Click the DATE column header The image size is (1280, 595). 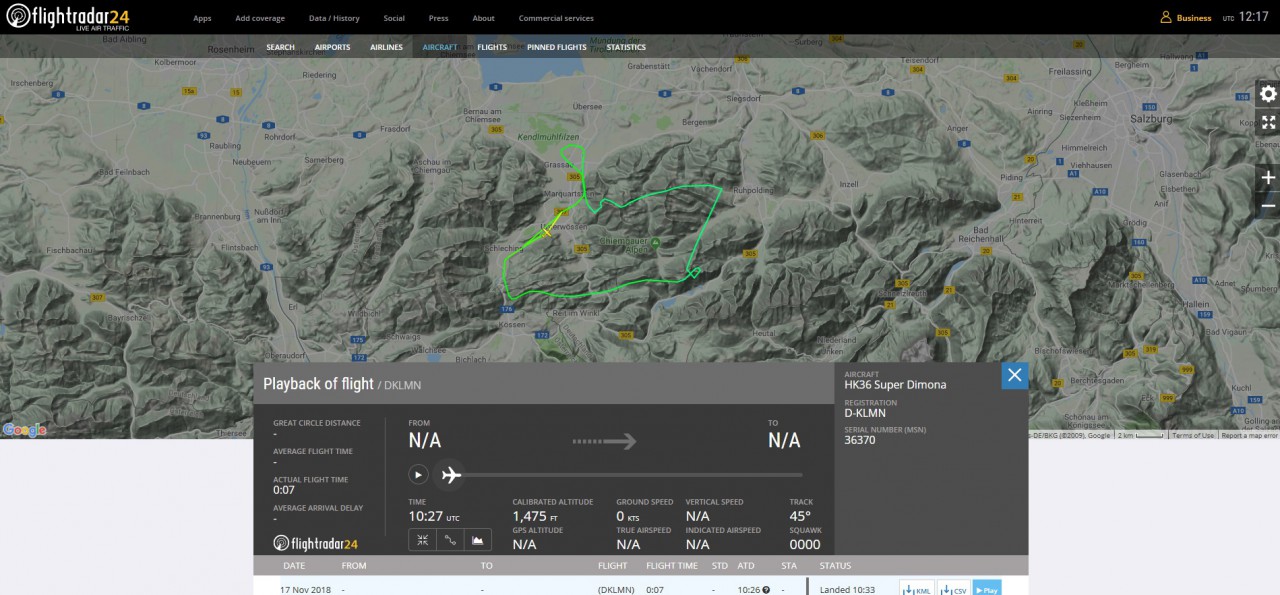(x=292, y=566)
